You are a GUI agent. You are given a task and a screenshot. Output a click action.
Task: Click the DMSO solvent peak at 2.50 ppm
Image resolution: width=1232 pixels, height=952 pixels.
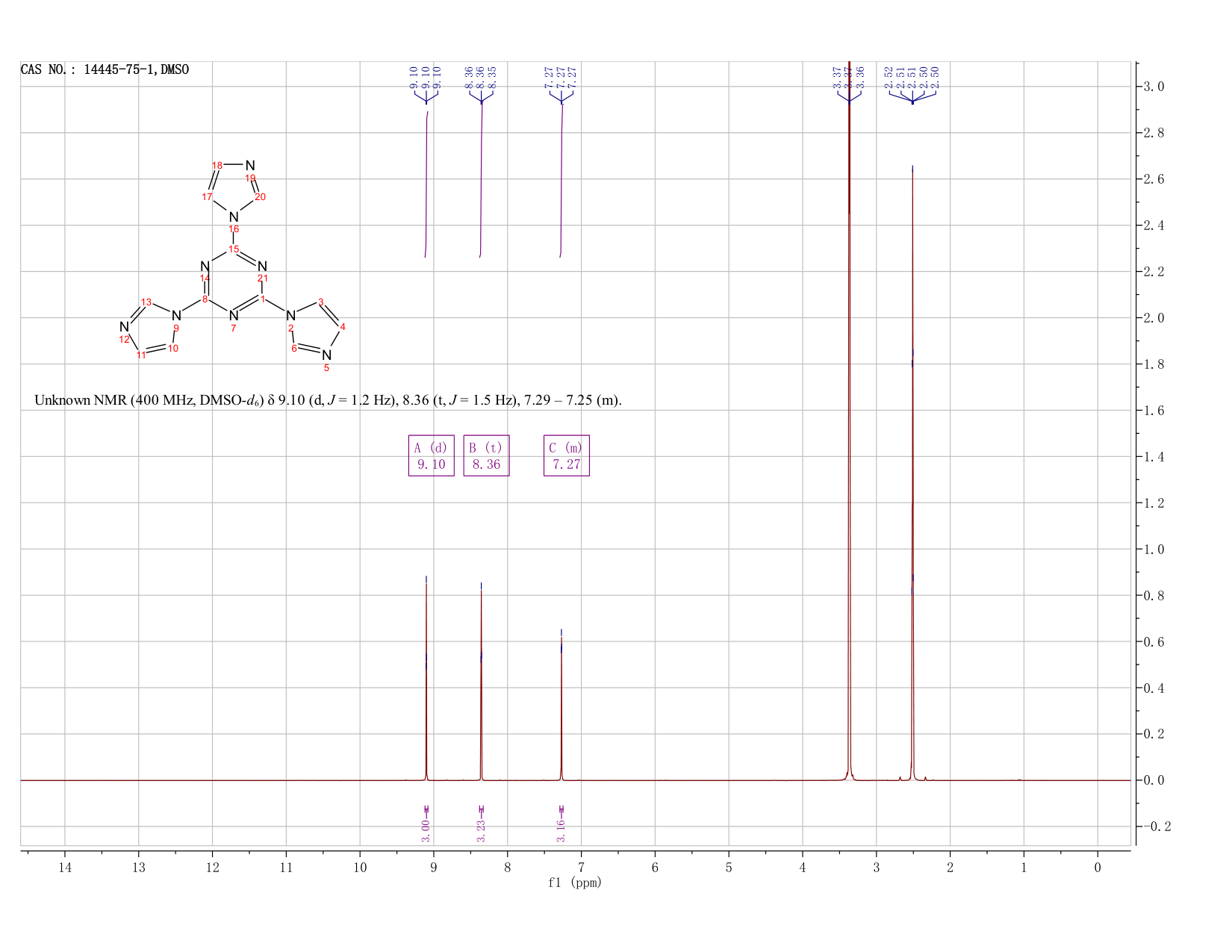(912, 478)
